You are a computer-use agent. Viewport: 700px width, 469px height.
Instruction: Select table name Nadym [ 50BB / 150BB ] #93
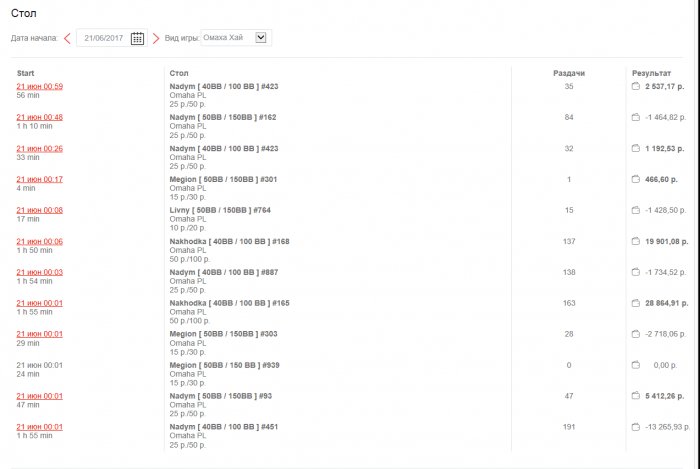(221, 396)
